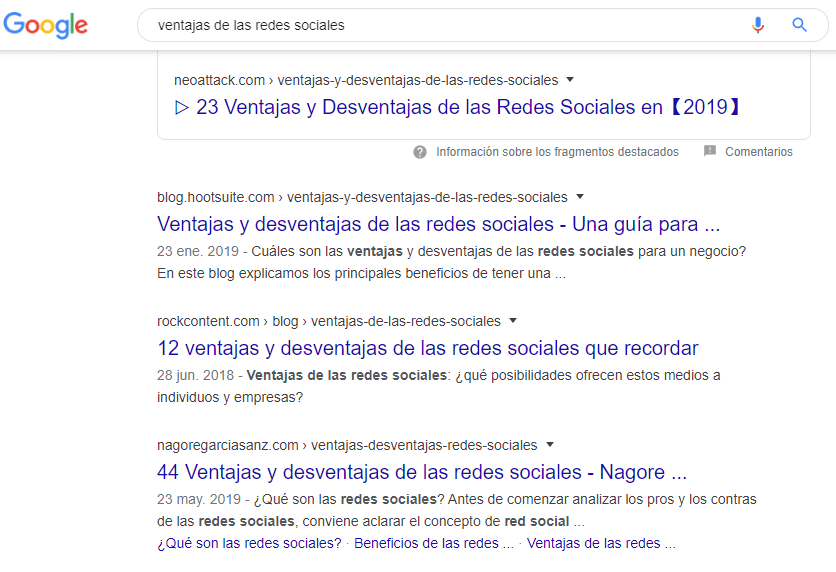Screen dimensions: 836x572
Task: Click the '23 may. 2019' snippet date
Action: click(x=199, y=500)
